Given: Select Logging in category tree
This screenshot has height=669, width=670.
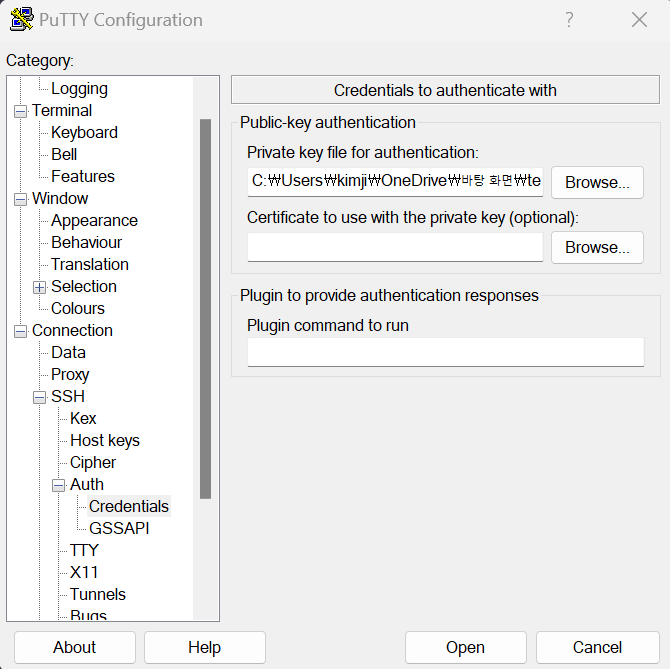Looking at the screenshot, I should pos(79,89).
